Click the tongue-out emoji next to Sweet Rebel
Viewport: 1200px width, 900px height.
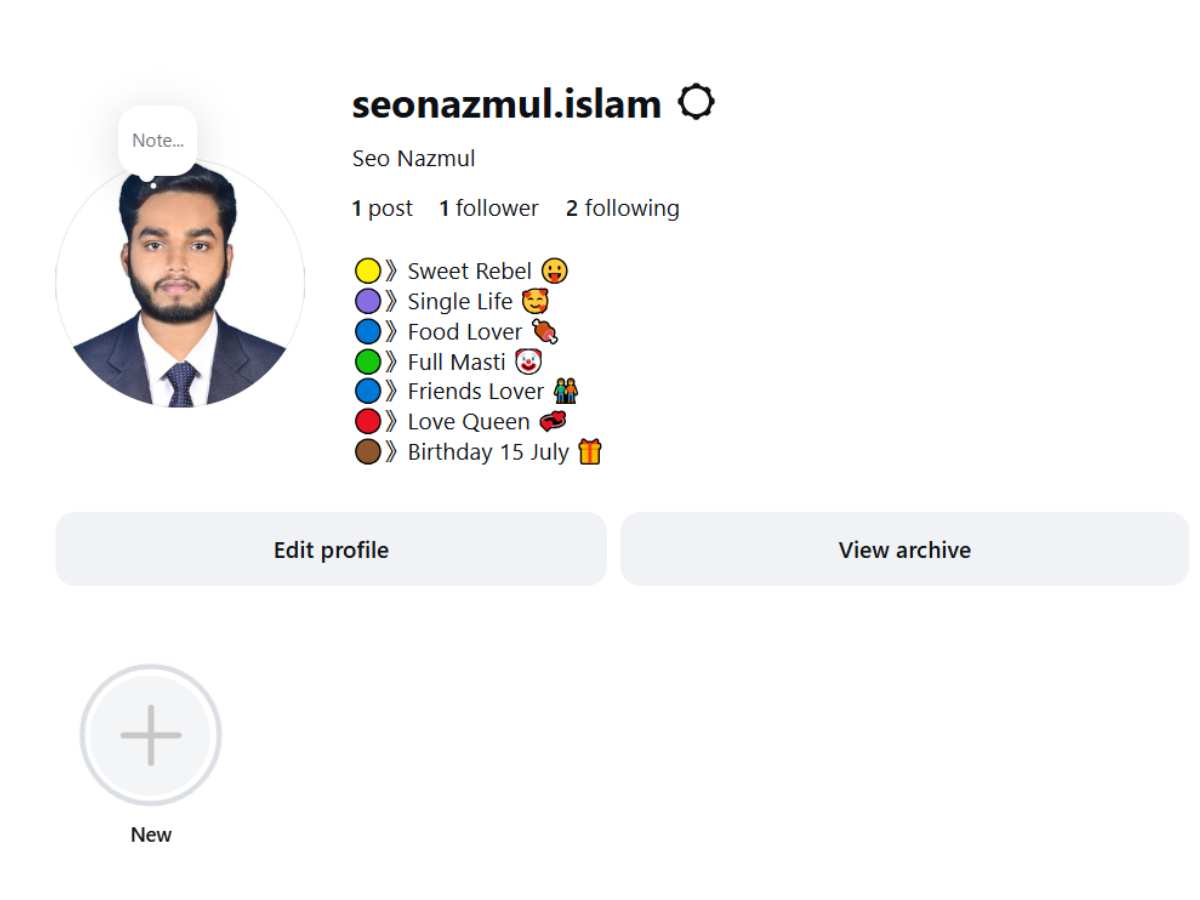tap(554, 270)
